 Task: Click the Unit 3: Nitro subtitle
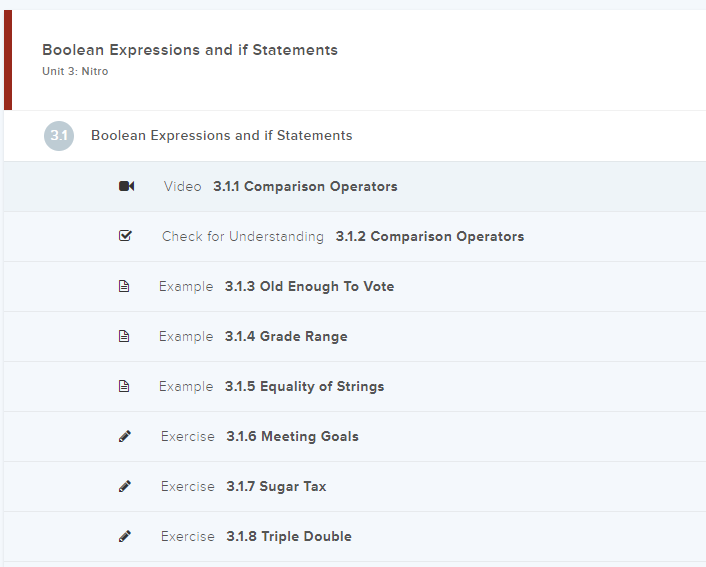pos(75,72)
